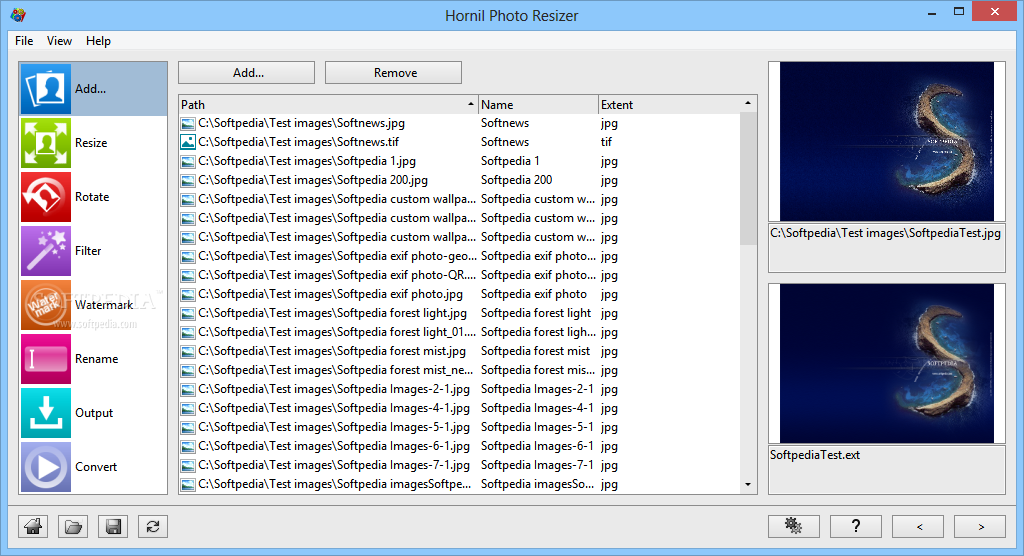Open the Convert step
The image size is (1024, 556).
[93, 467]
